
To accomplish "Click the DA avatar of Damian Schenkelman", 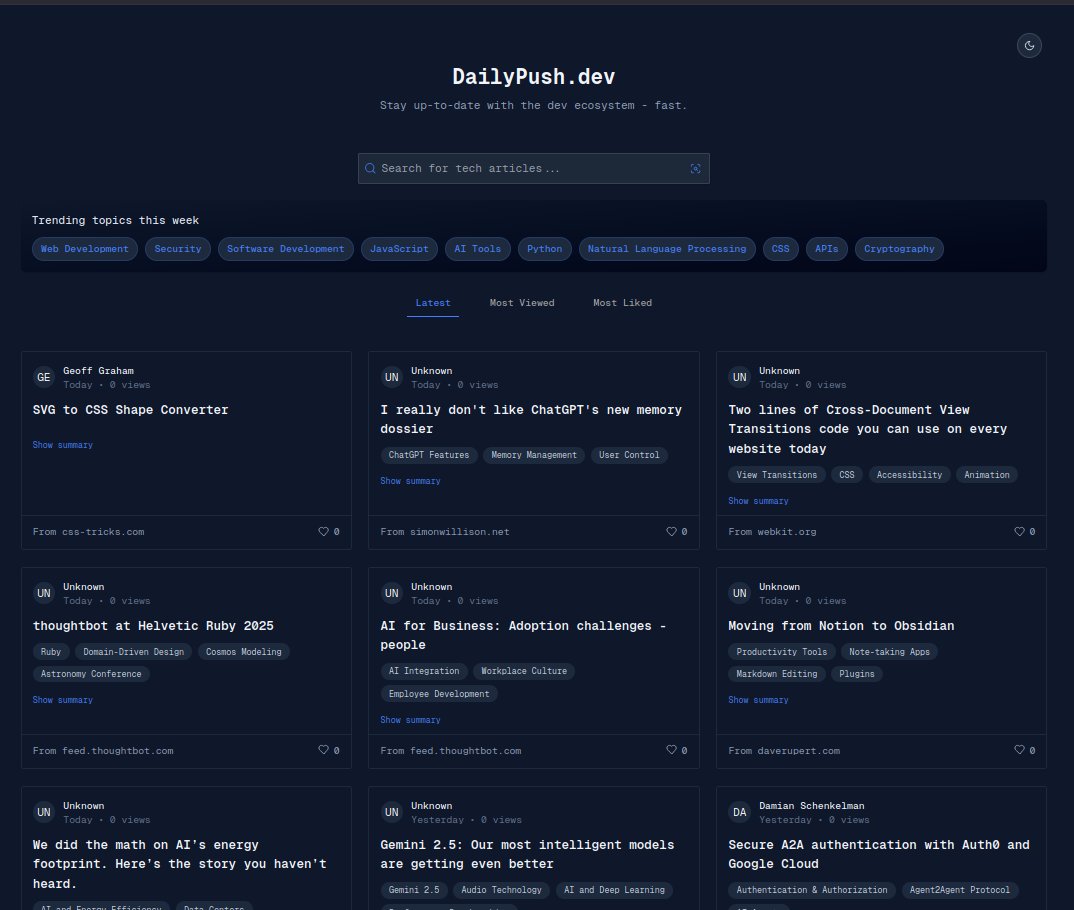I will (x=740, y=812).
